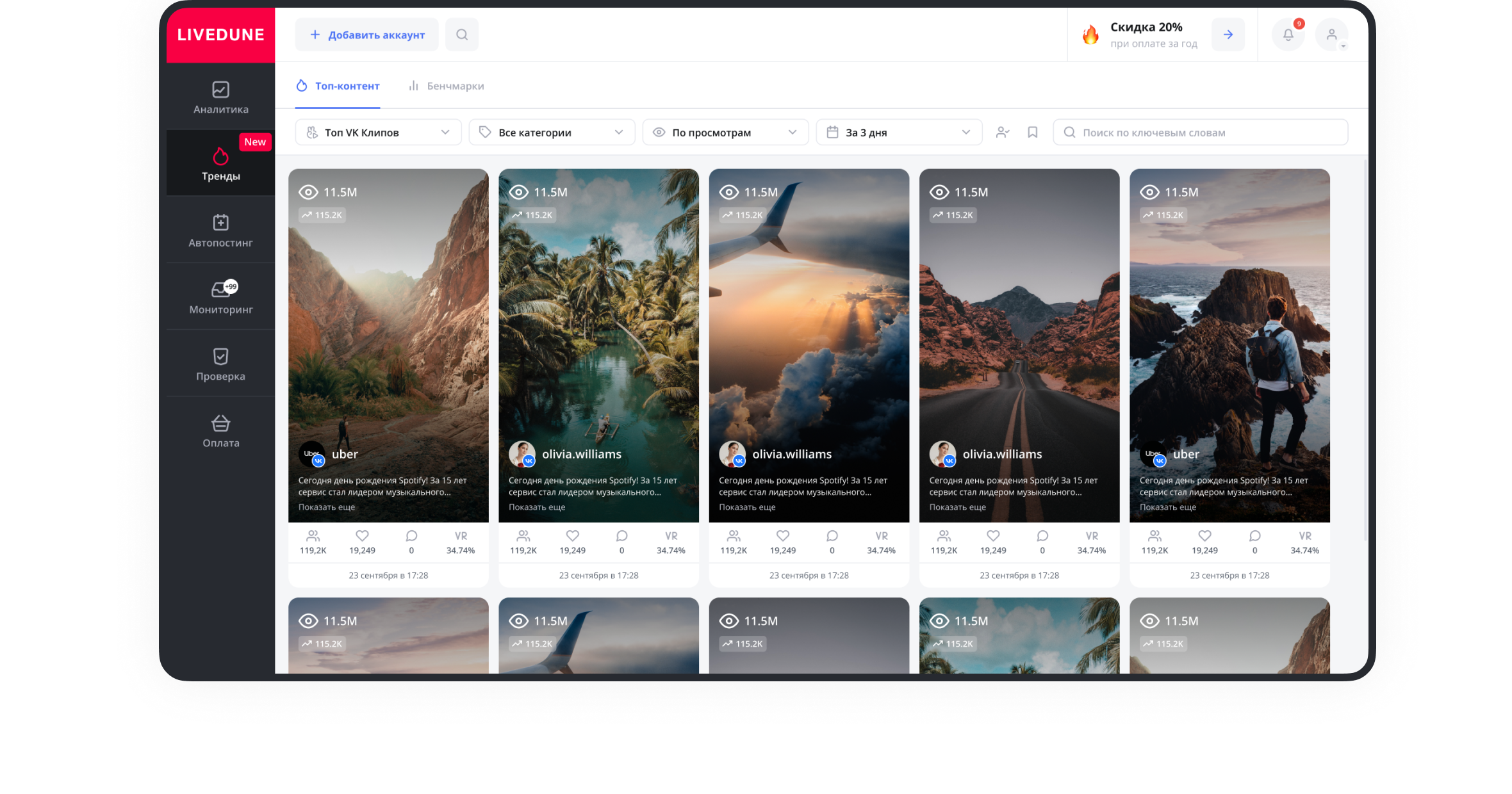Open the Все категории dropdown

552,133
